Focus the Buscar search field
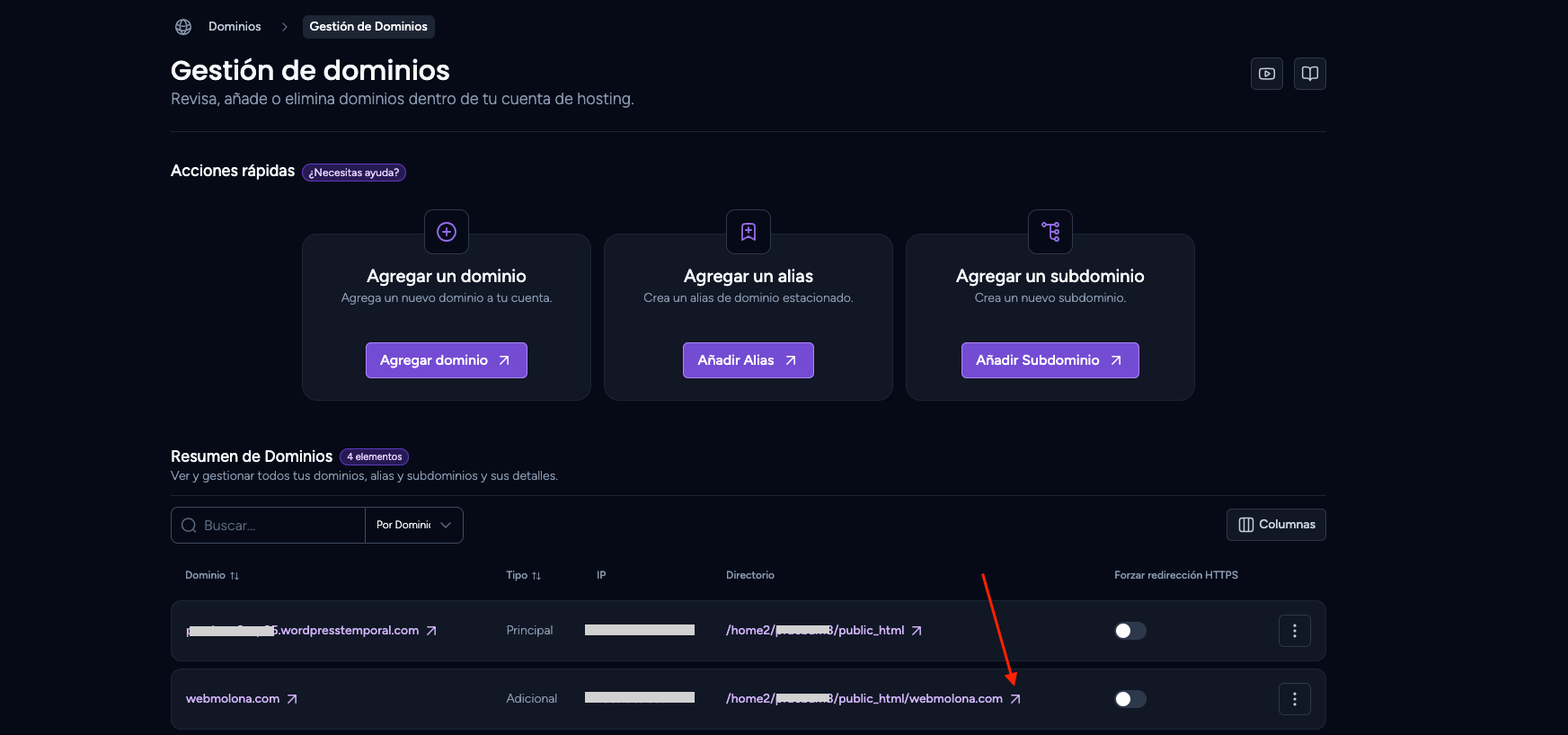Image resolution: width=1568 pixels, height=735 pixels. point(268,525)
